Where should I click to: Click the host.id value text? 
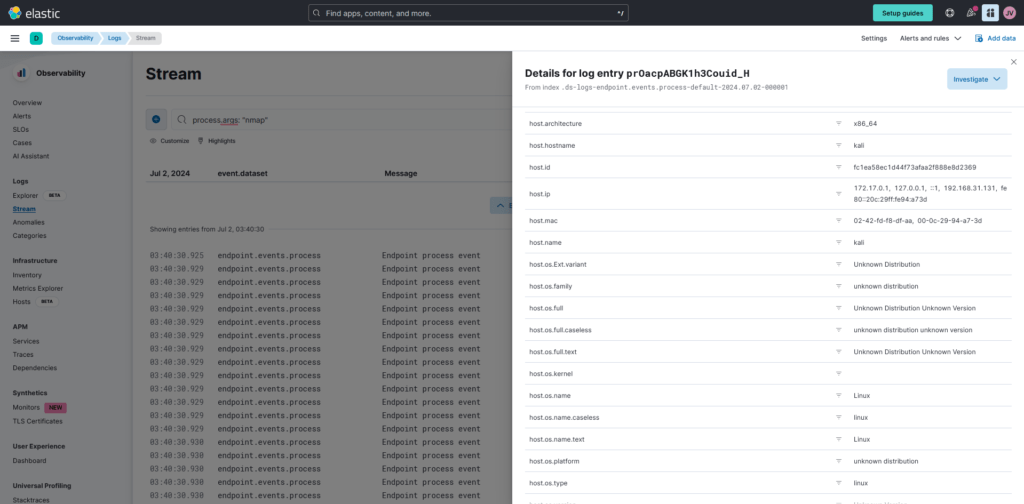point(915,167)
